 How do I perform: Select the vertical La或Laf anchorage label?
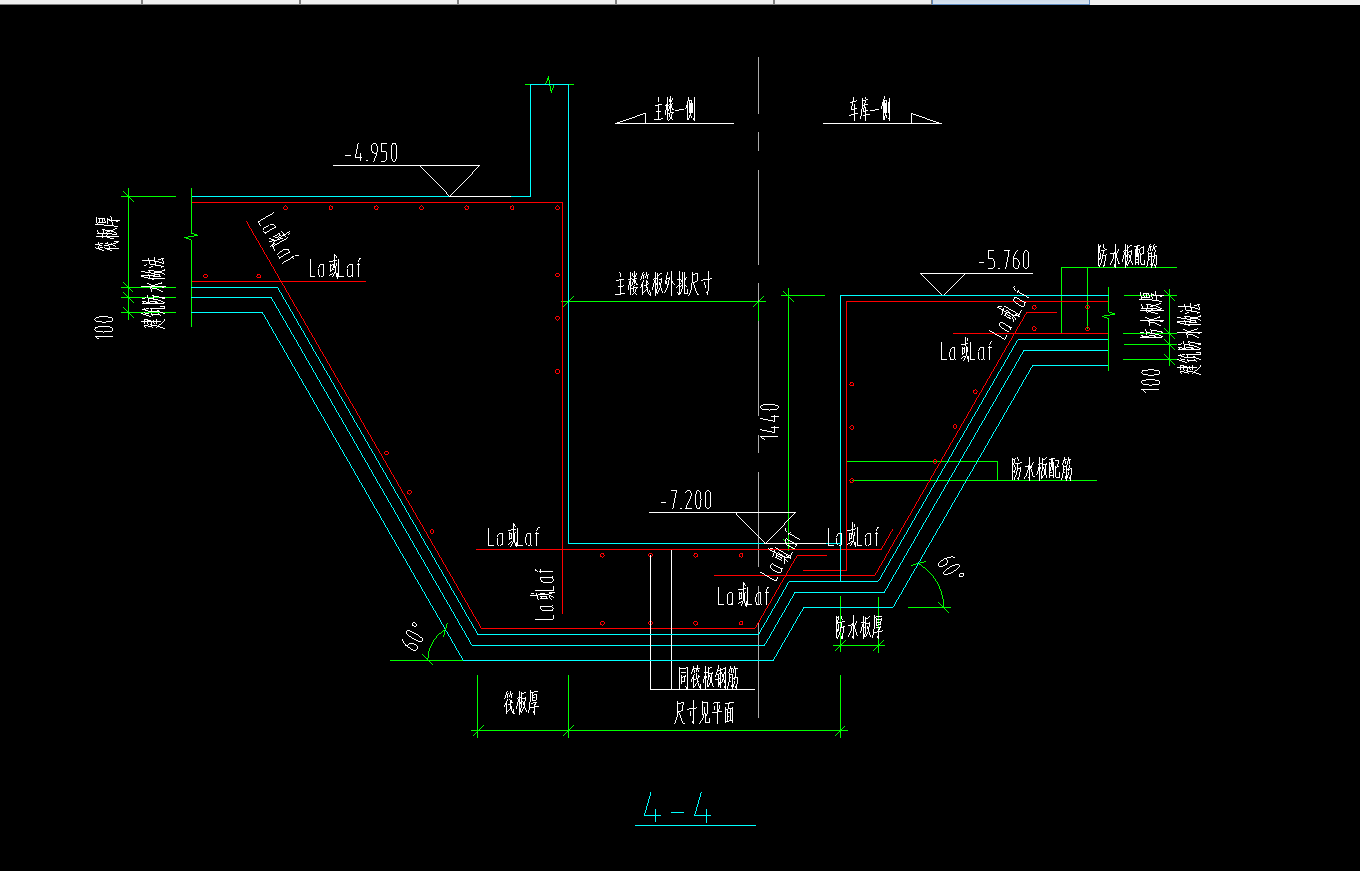pos(546,594)
